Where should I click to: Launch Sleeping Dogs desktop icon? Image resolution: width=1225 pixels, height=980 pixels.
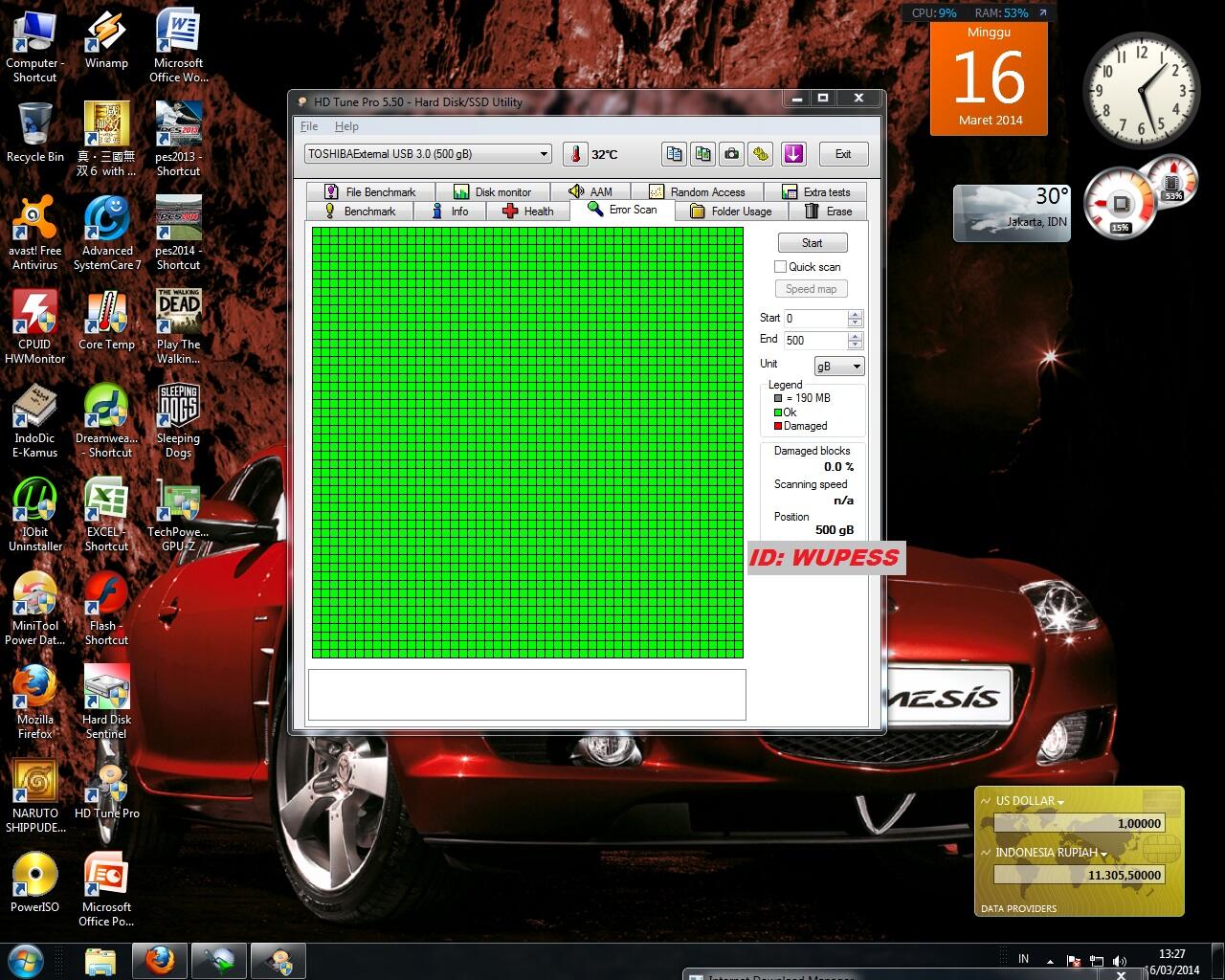178,421
